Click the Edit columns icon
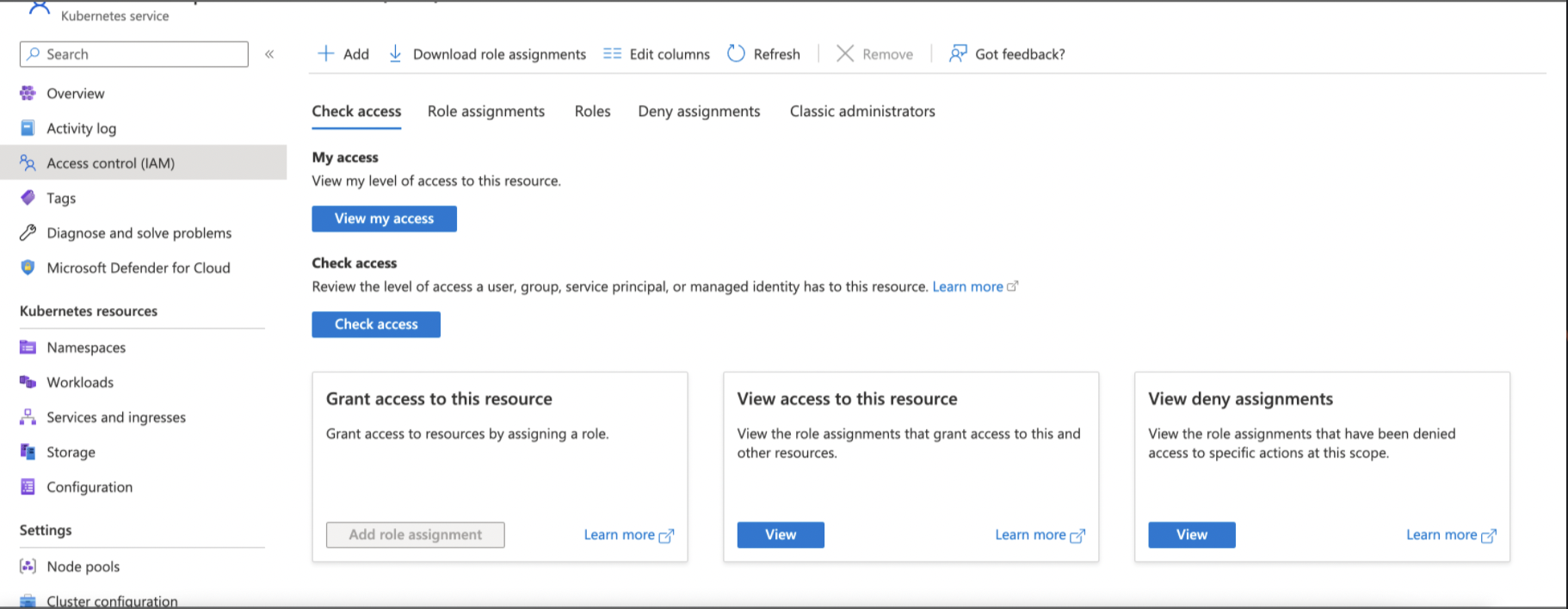The width and height of the screenshot is (1568, 609). click(612, 53)
